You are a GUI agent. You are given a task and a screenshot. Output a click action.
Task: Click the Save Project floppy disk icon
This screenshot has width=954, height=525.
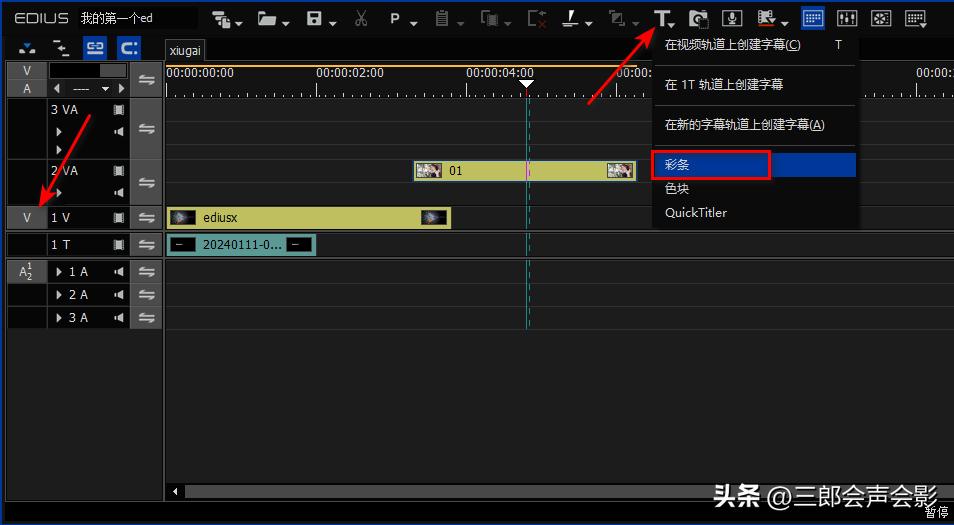point(315,18)
